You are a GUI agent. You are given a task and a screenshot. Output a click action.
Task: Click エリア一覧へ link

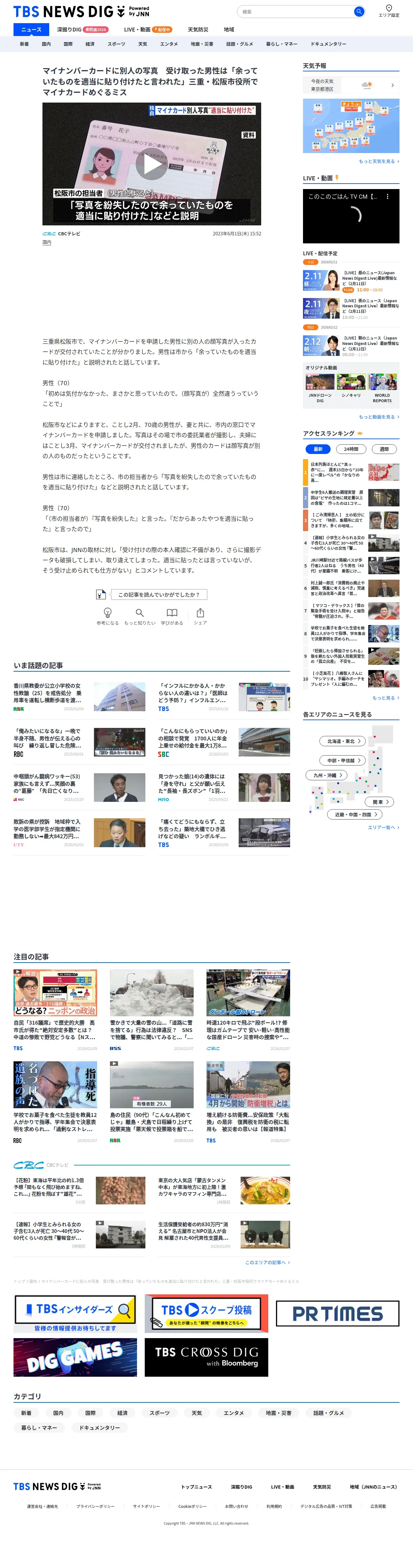[383, 827]
